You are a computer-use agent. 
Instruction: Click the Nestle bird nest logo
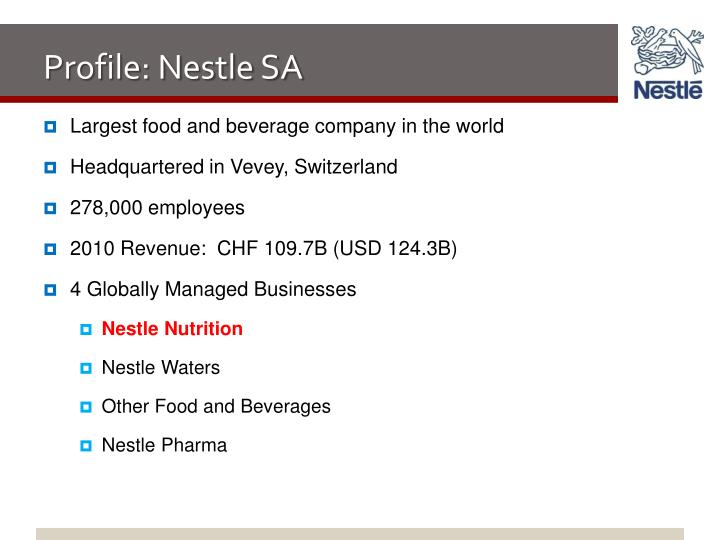click(x=667, y=51)
